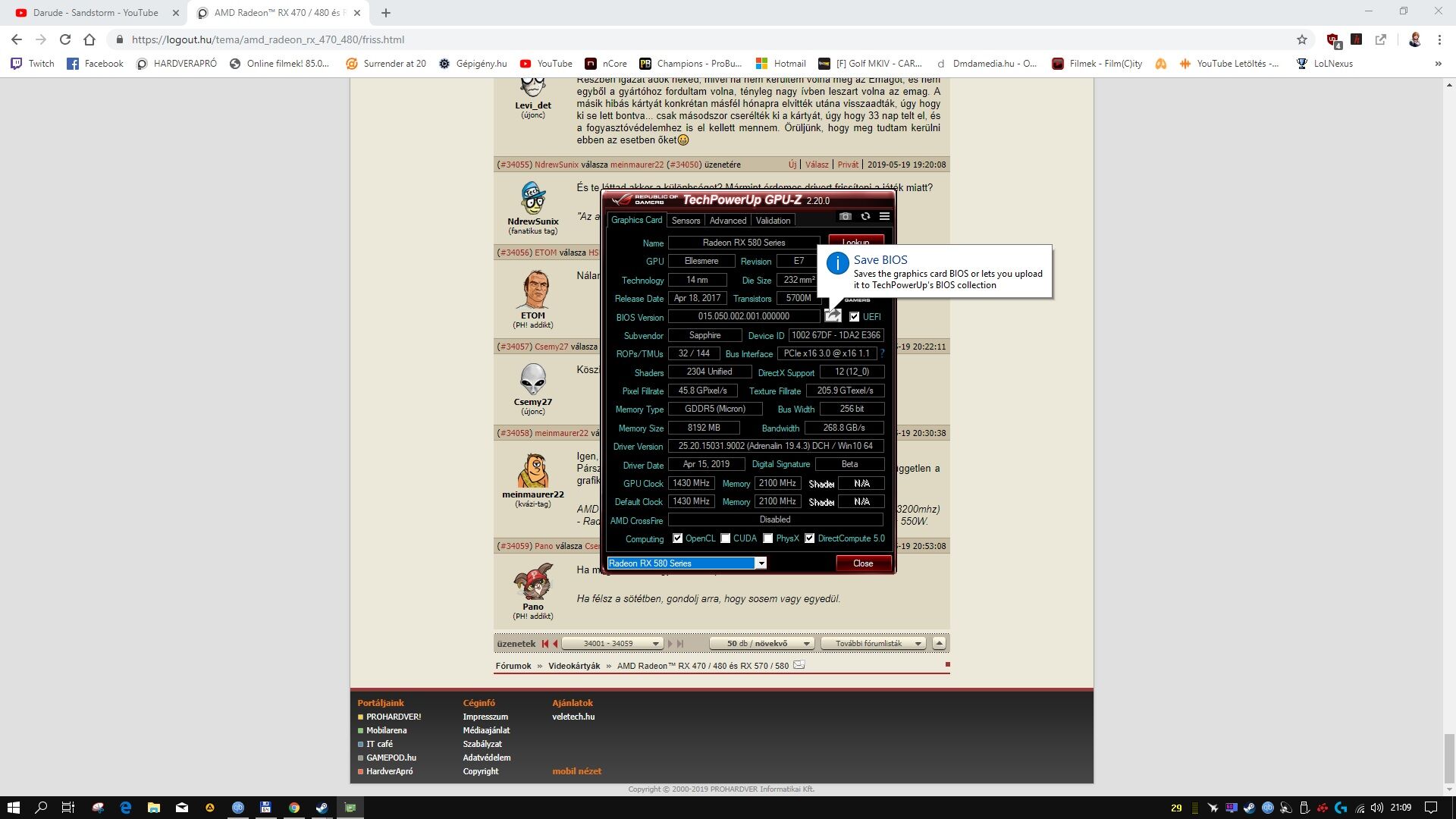
Task: Open the Fórumok breadcrumb link
Action: coord(513,666)
